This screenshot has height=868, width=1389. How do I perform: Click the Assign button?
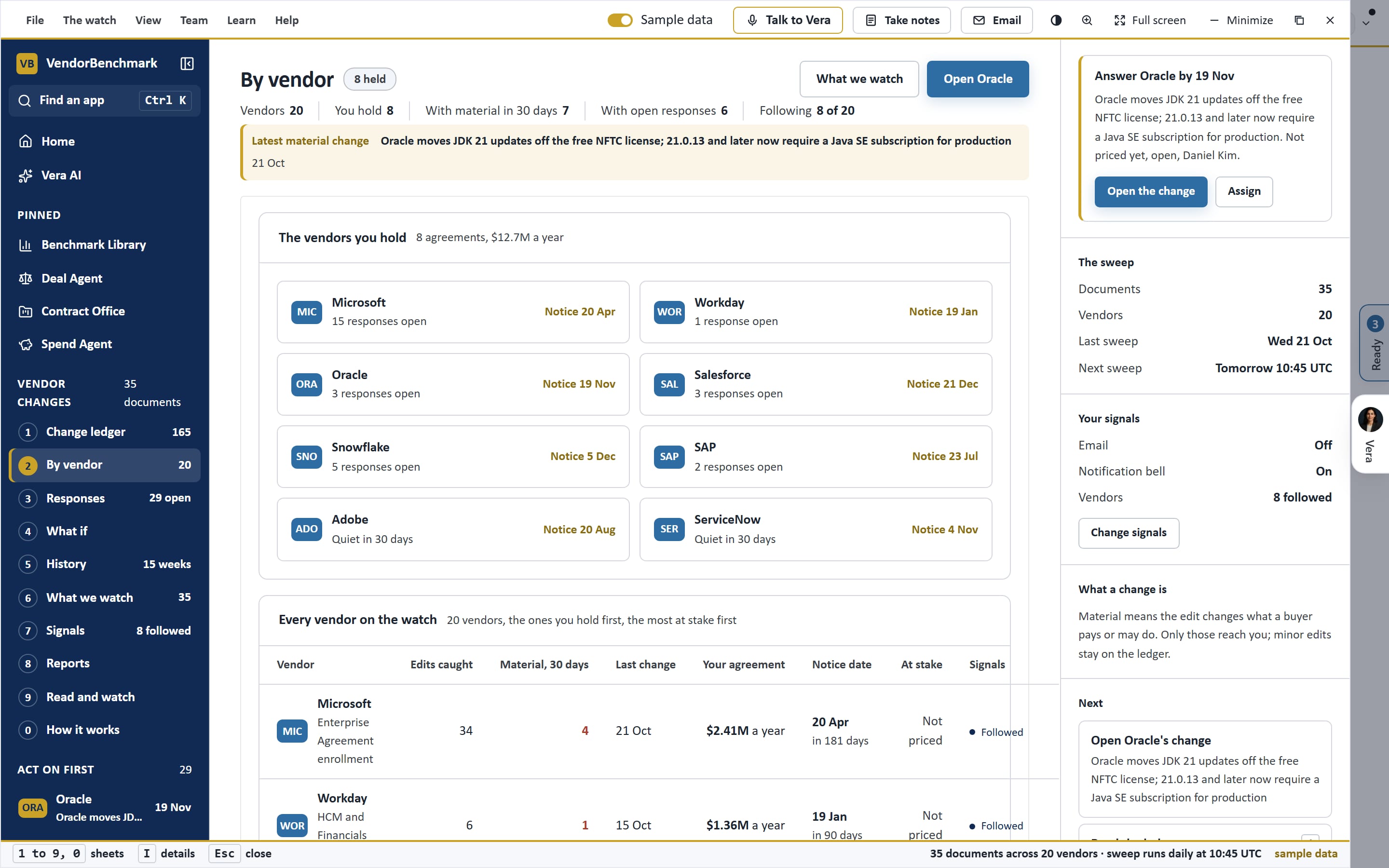(x=1244, y=191)
